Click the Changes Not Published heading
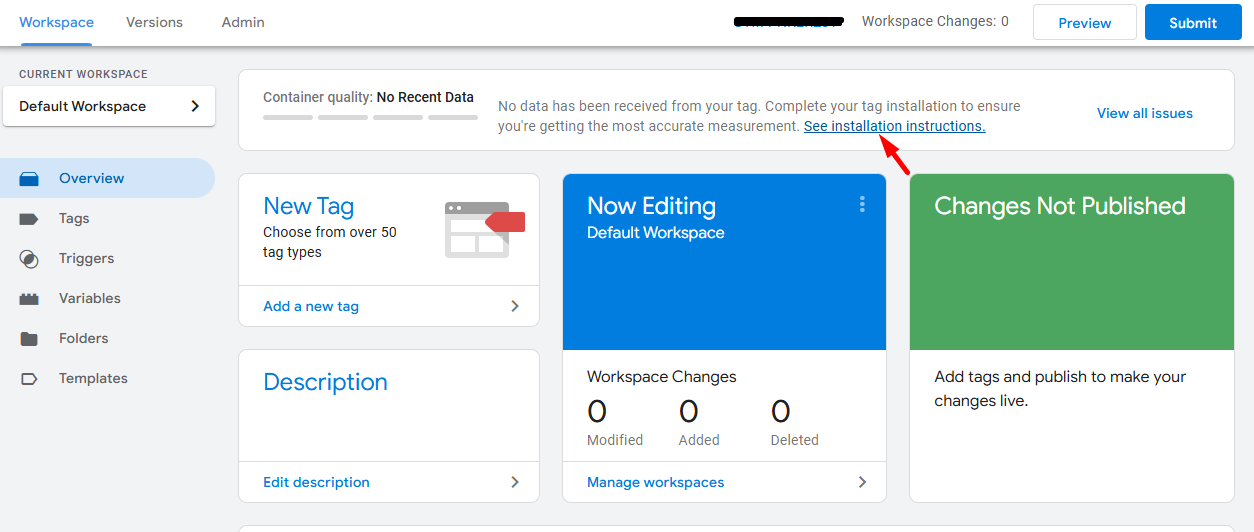Image resolution: width=1254 pixels, height=532 pixels. (1059, 206)
